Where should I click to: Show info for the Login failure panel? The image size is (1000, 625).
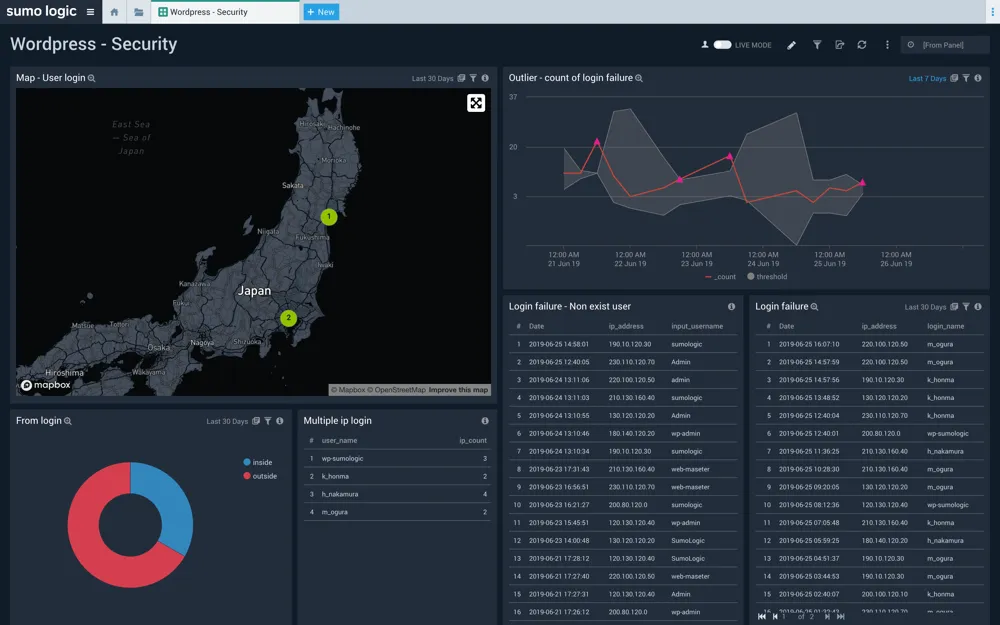978,307
